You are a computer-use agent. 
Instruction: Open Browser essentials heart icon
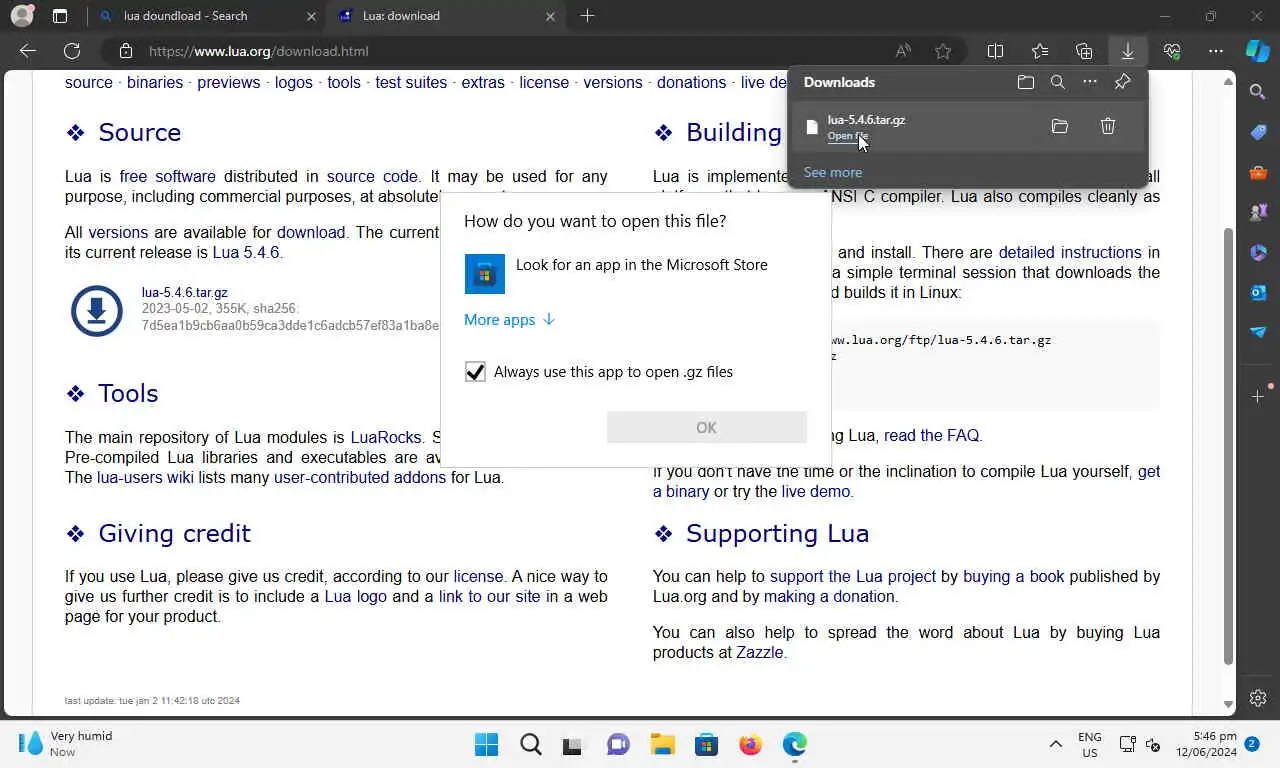click(x=1172, y=51)
